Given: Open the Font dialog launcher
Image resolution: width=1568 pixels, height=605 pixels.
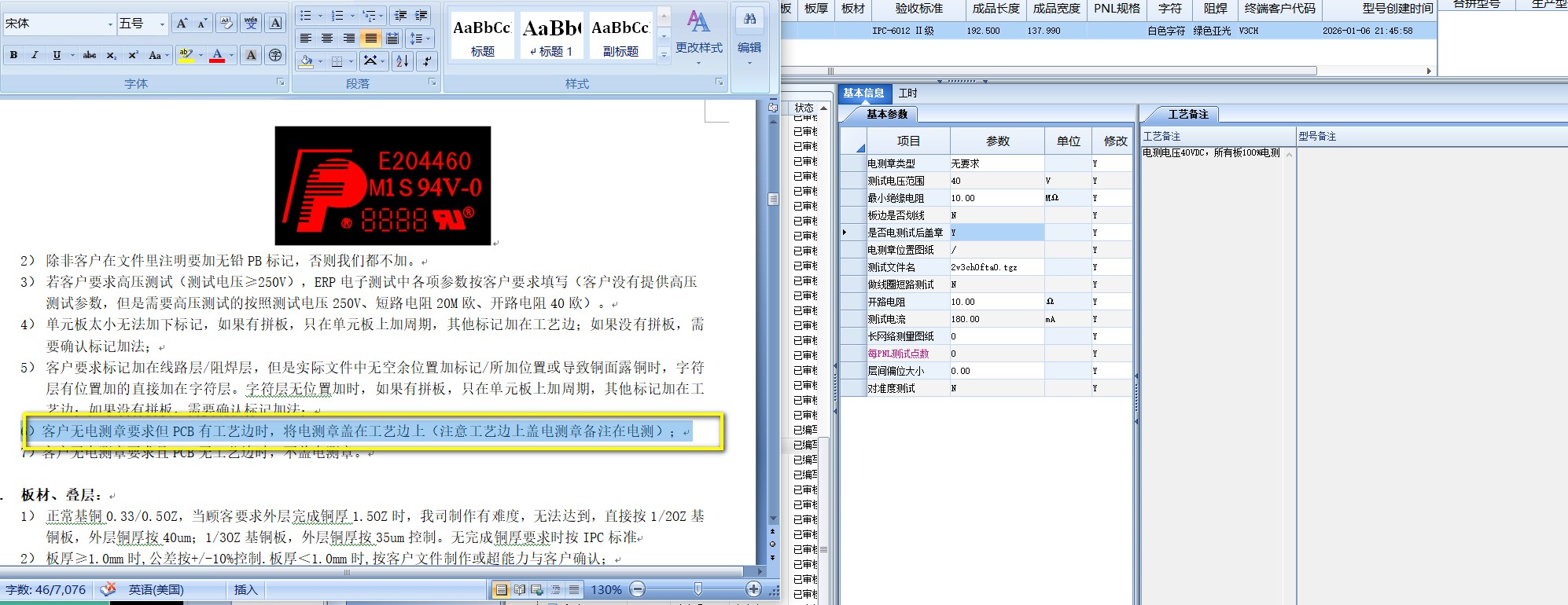Looking at the screenshot, I should tap(280, 82).
